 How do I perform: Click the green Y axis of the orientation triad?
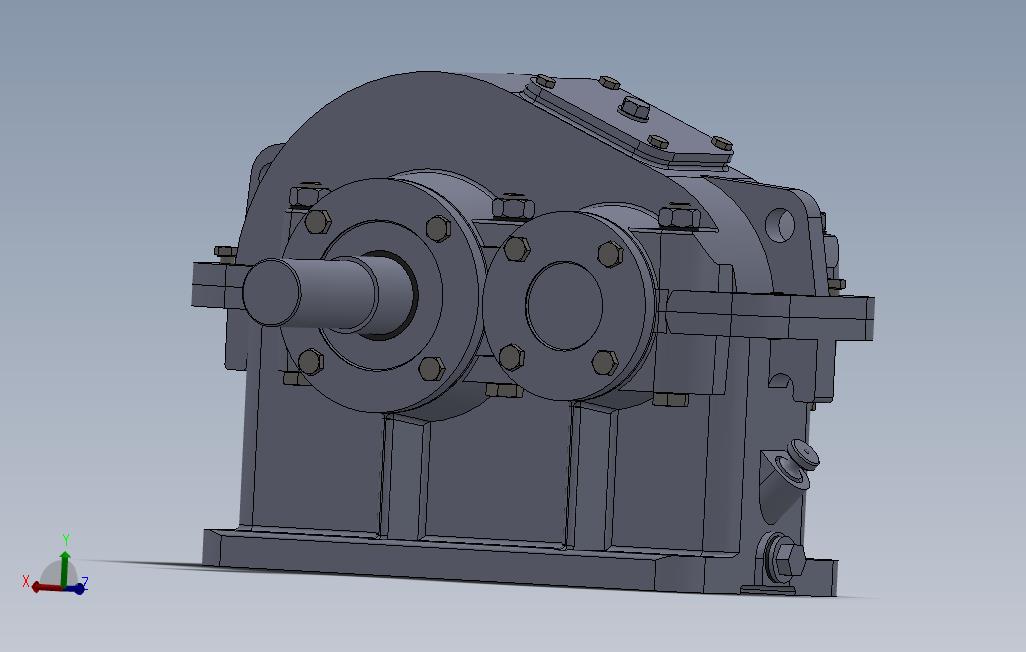pyautogui.click(x=65, y=568)
